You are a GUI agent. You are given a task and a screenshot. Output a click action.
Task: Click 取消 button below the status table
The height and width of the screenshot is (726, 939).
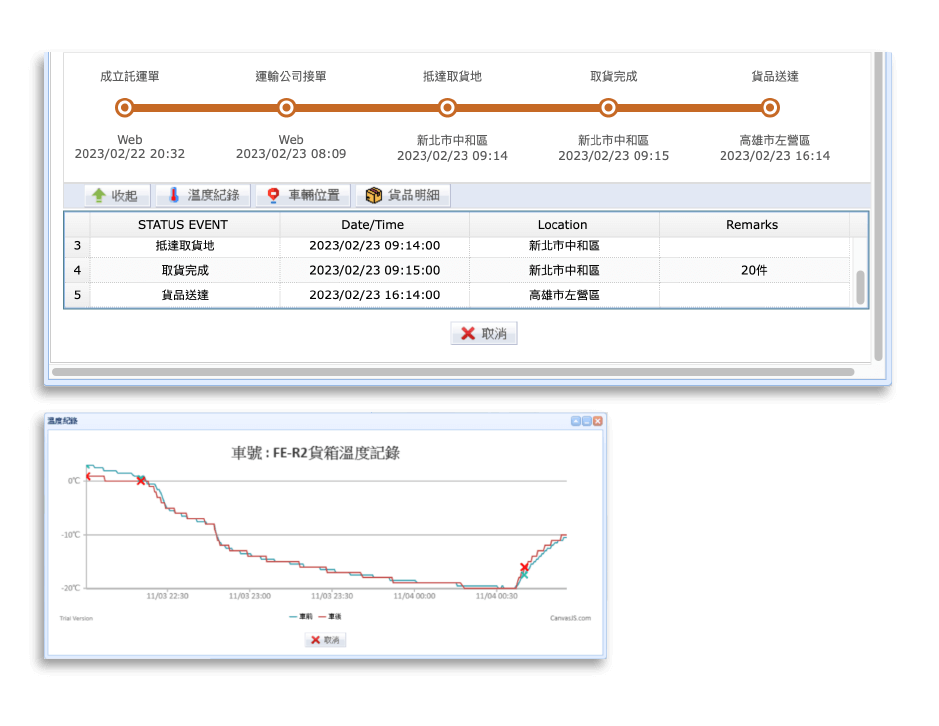[x=484, y=334]
